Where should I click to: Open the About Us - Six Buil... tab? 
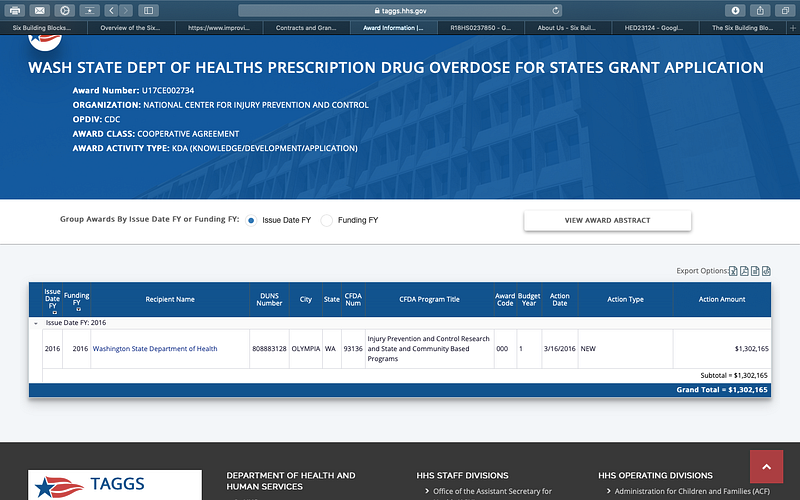[x=568, y=28]
